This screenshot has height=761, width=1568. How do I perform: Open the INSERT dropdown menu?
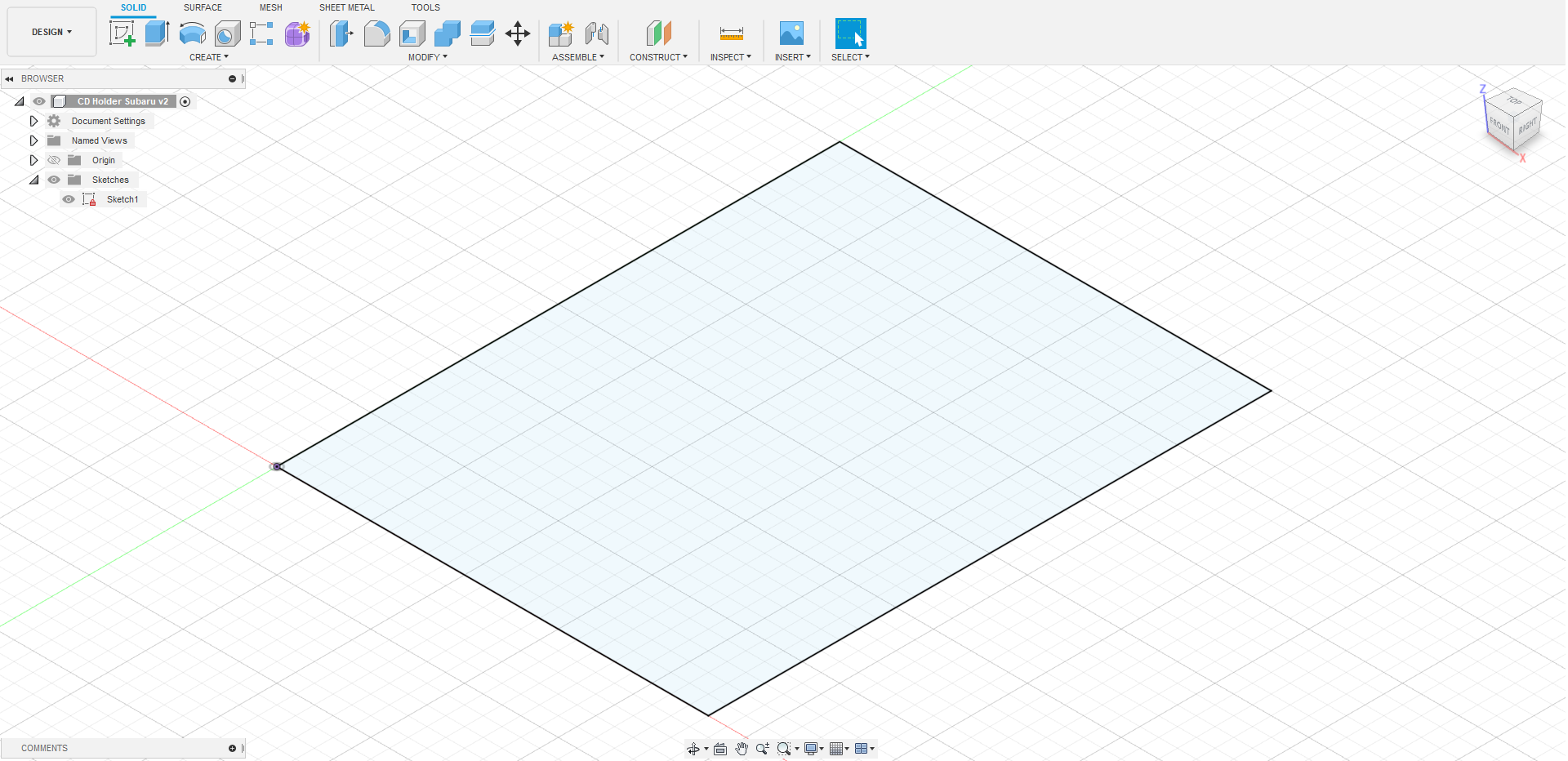pos(793,57)
